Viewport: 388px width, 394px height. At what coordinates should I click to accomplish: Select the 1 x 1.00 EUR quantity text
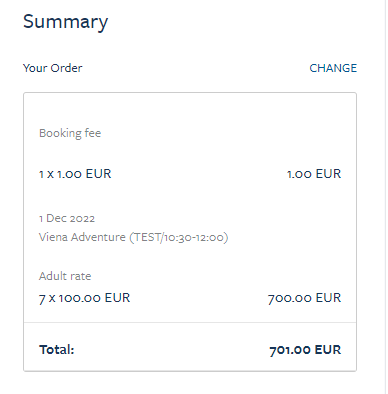(x=75, y=174)
